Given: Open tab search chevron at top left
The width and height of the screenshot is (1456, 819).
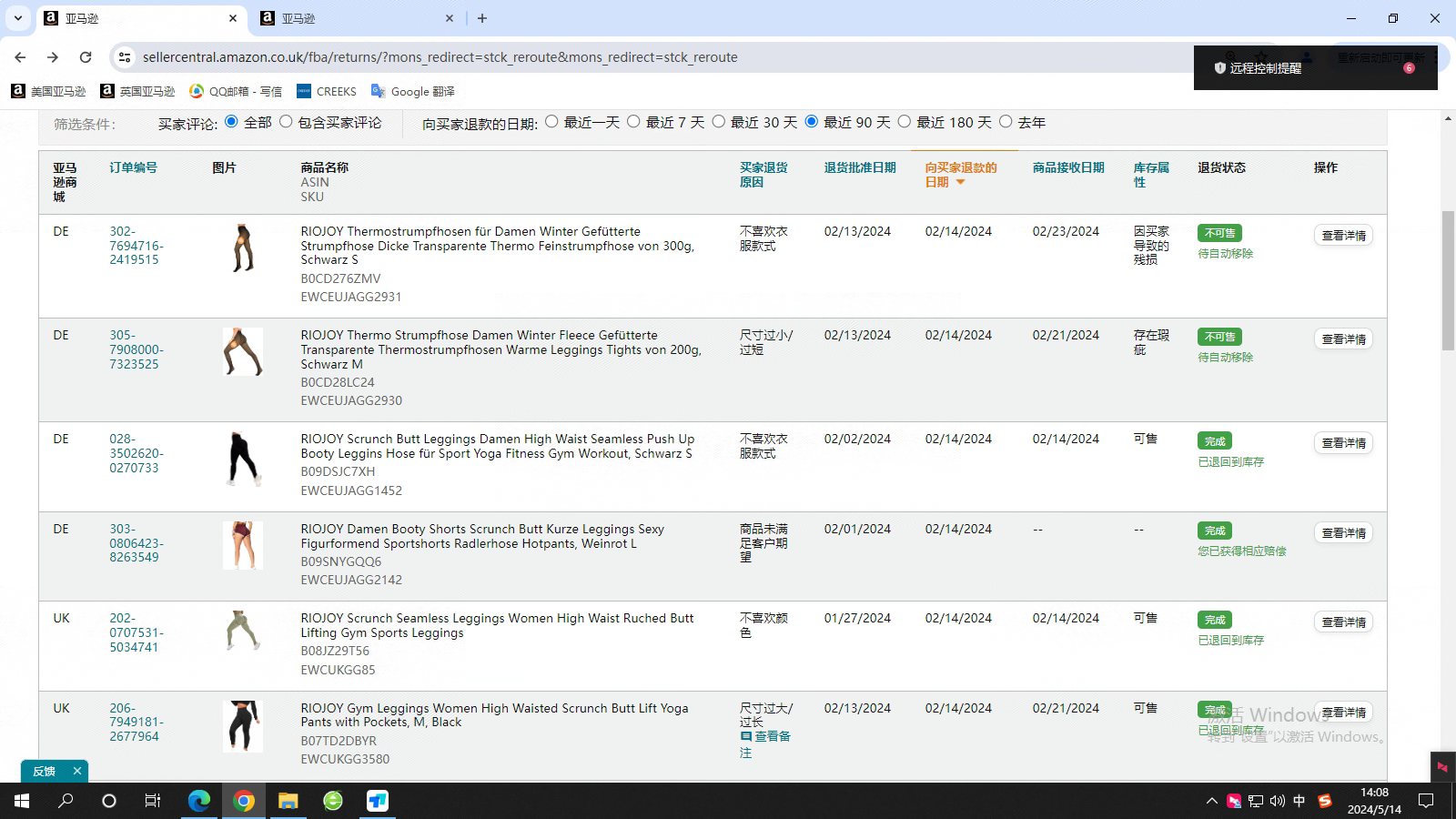Looking at the screenshot, I should 17,18.
